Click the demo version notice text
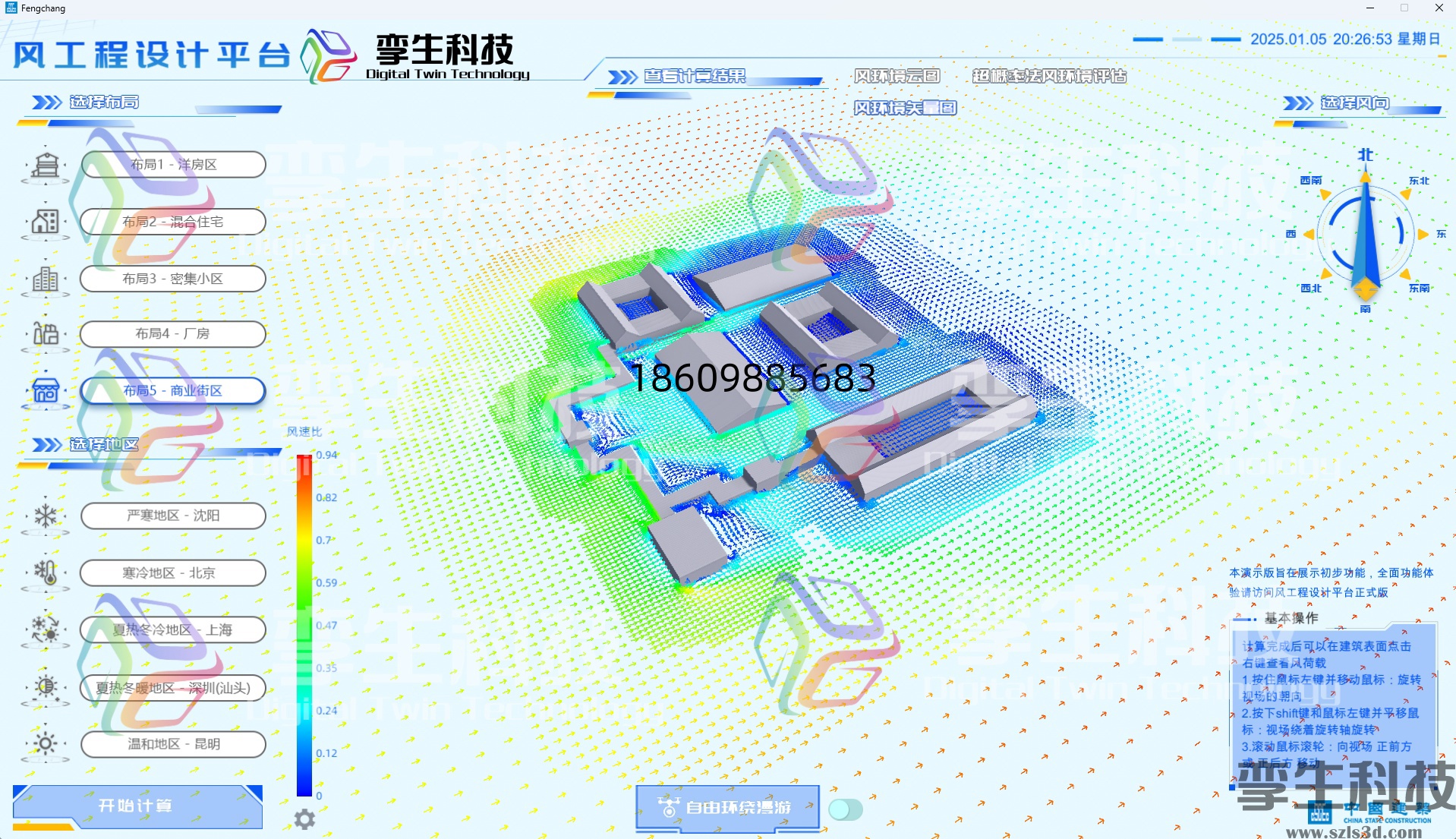Viewport: 1456px width, 839px height. pos(1332,582)
